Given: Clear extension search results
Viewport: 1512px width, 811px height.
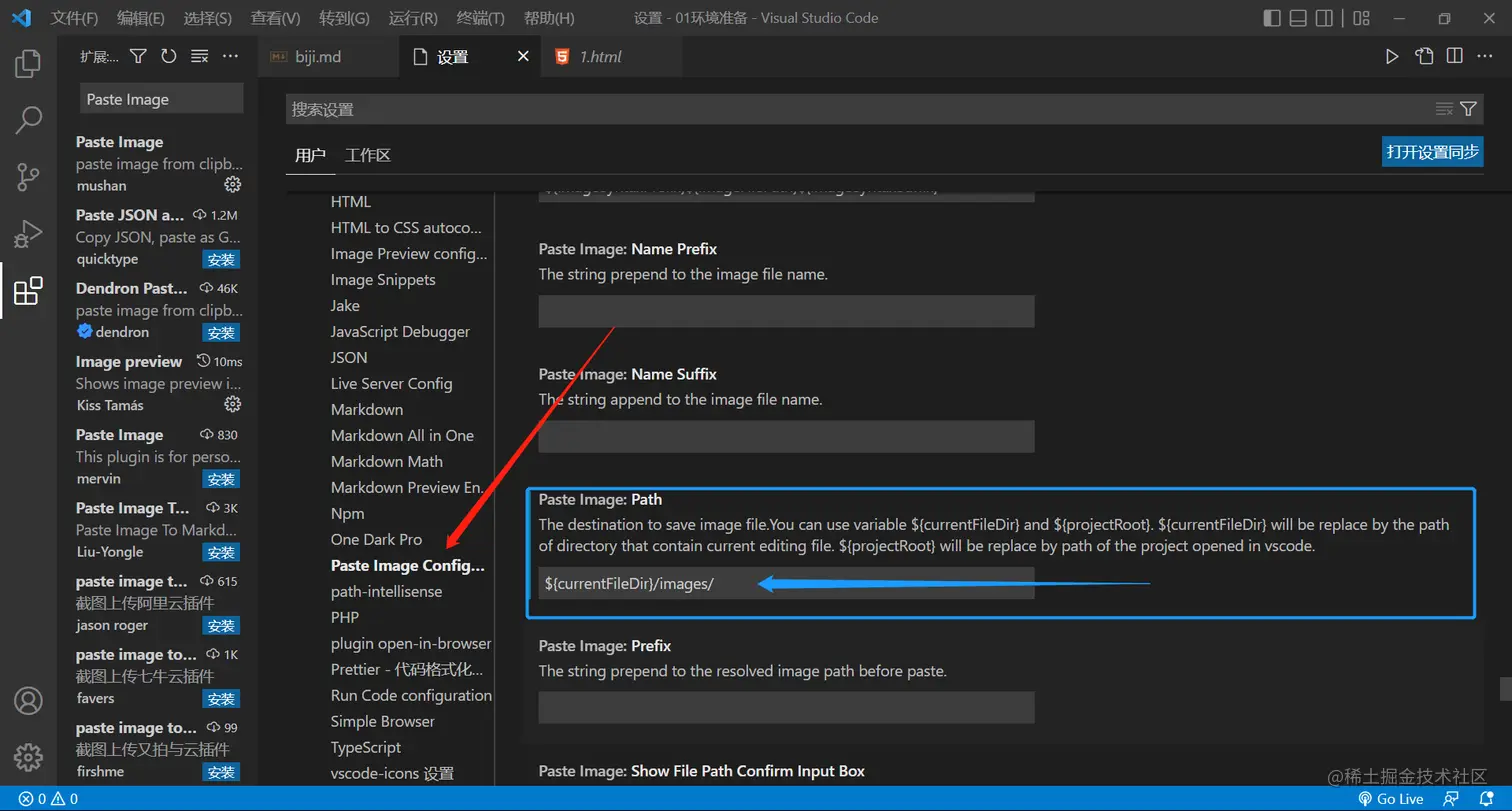Looking at the screenshot, I should pyautogui.click(x=199, y=57).
